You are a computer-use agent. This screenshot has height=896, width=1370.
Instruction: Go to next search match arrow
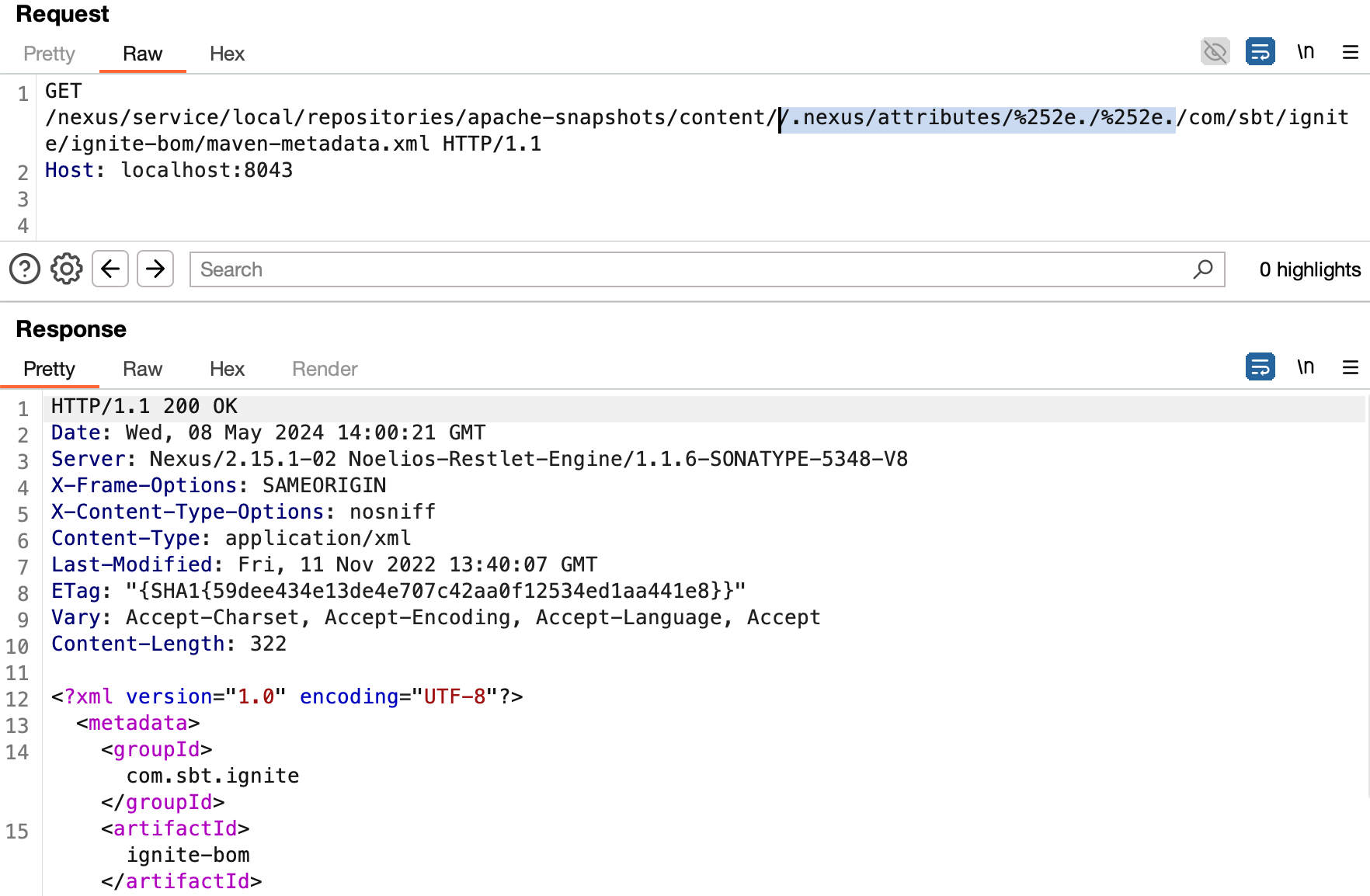pos(155,269)
